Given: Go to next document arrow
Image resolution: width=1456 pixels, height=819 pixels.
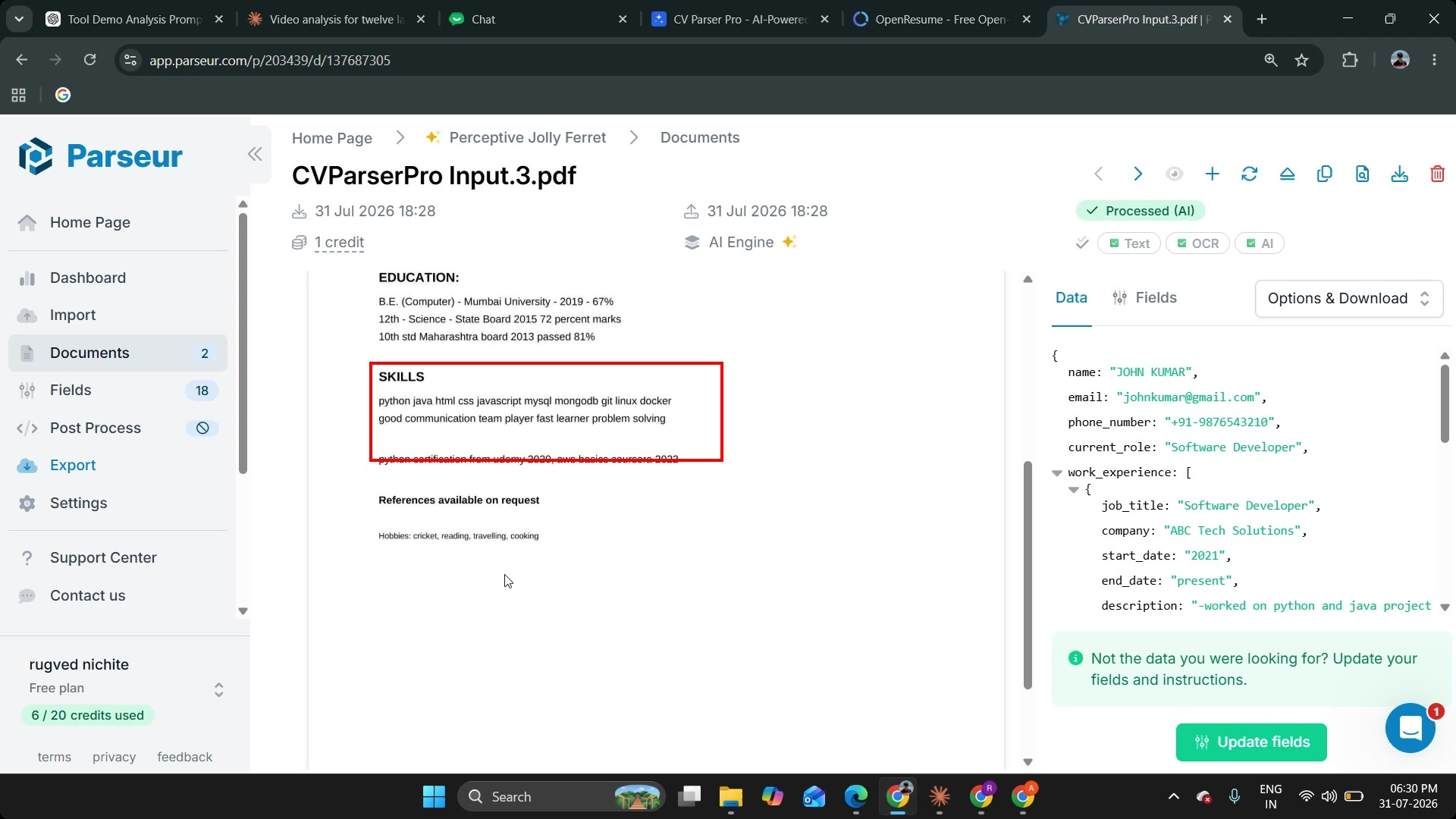Looking at the screenshot, I should [x=1137, y=174].
